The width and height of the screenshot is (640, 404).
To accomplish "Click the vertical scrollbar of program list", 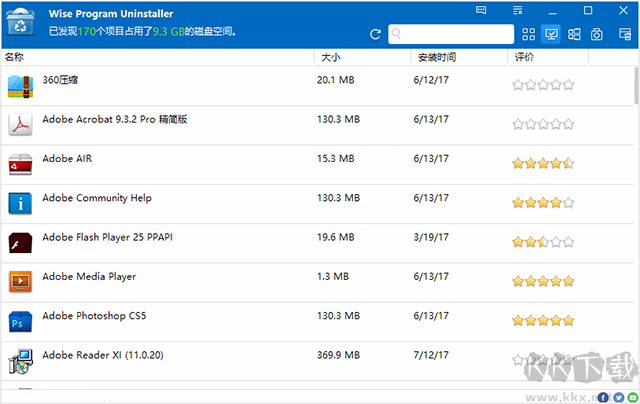I will click(635, 87).
